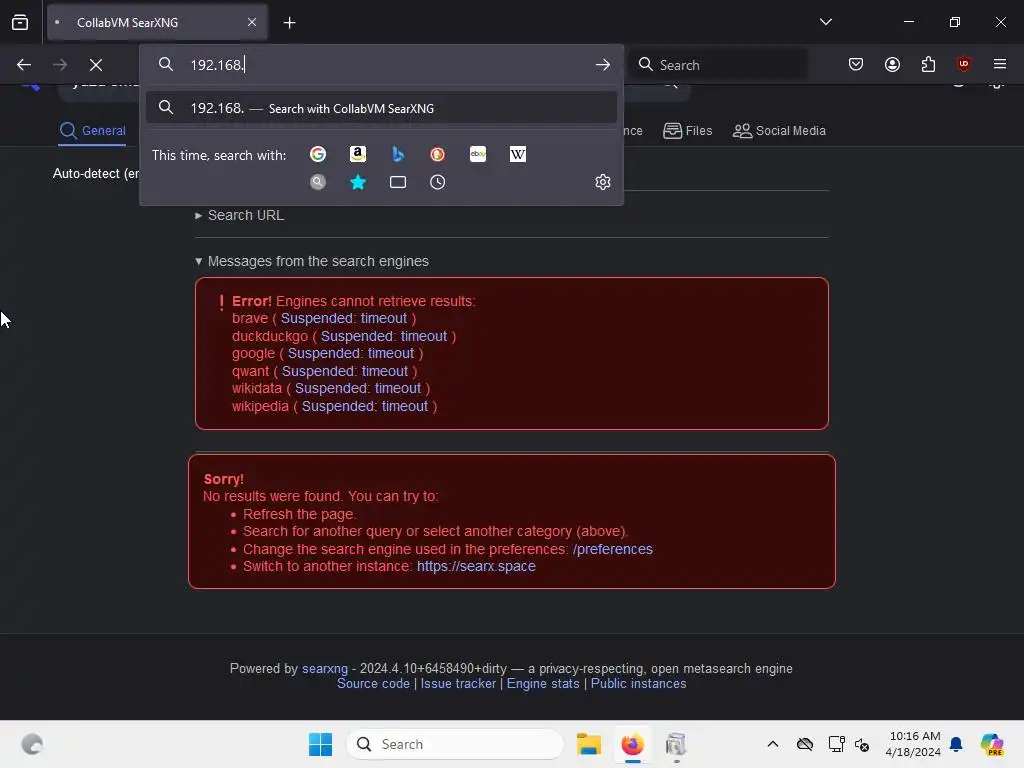Open uBlock Origin popup
The width and height of the screenshot is (1024, 768).
(x=963, y=64)
